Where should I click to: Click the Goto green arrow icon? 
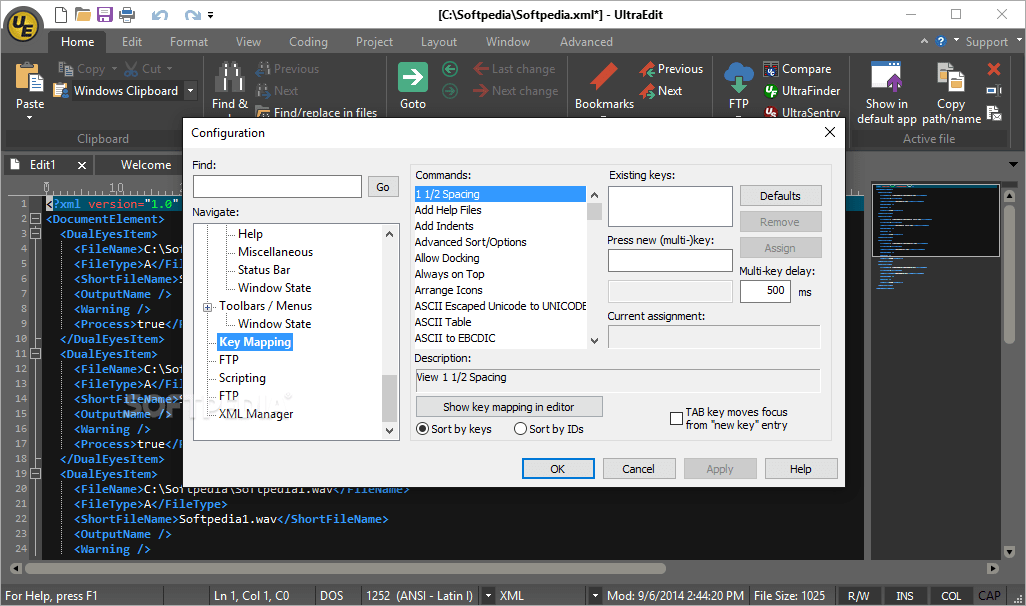[413, 77]
